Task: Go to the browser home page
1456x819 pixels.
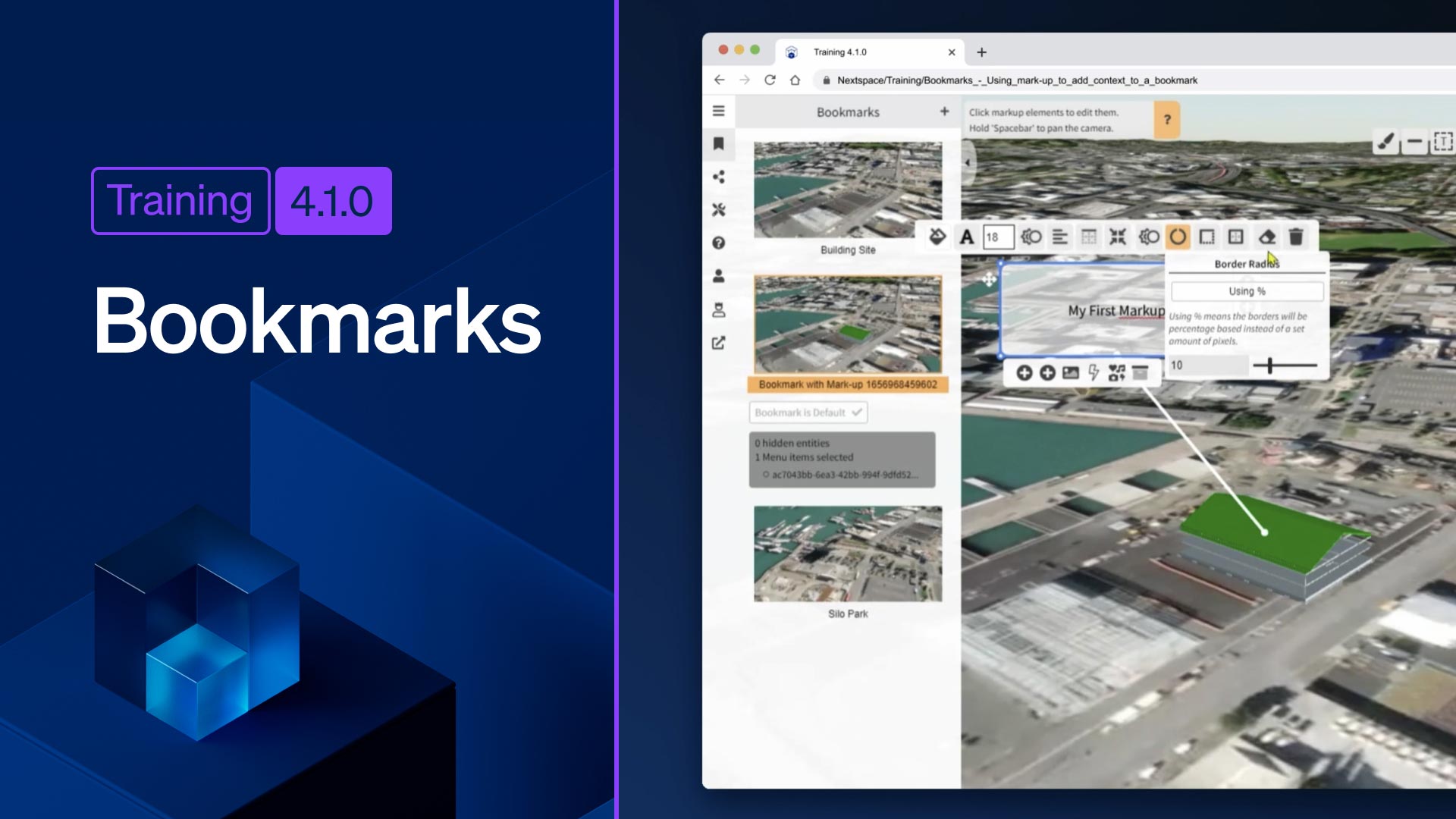Action: coord(795,80)
